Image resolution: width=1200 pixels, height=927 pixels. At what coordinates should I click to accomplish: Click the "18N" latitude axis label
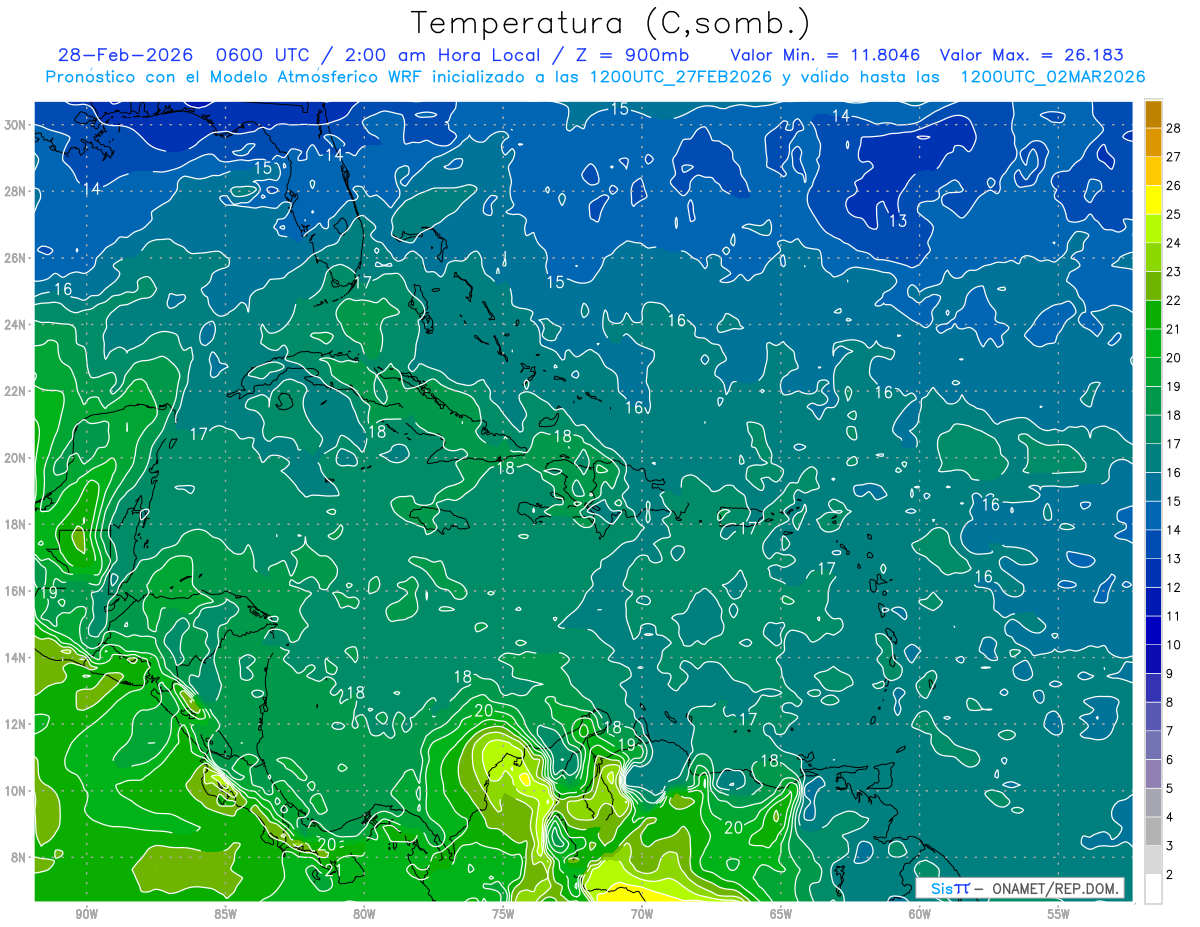pyautogui.click(x=16, y=524)
